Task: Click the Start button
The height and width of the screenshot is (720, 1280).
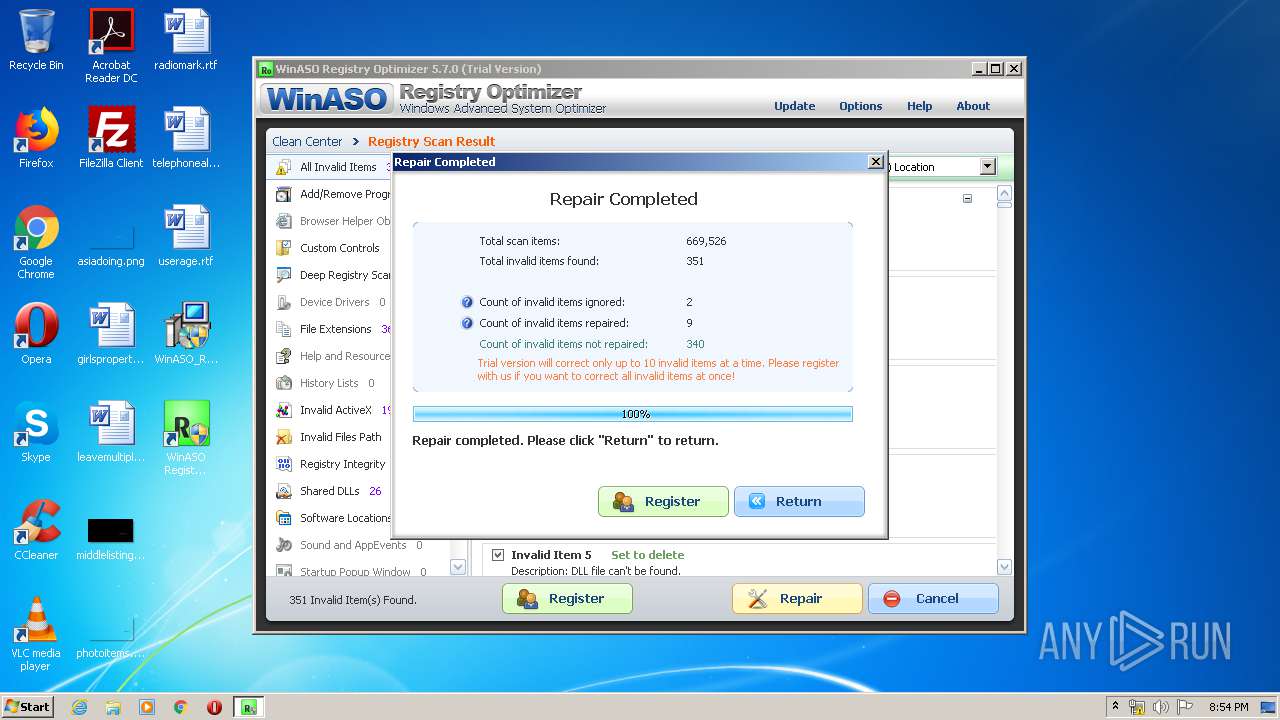Action: pyautogui.click(x=27, y=706)
